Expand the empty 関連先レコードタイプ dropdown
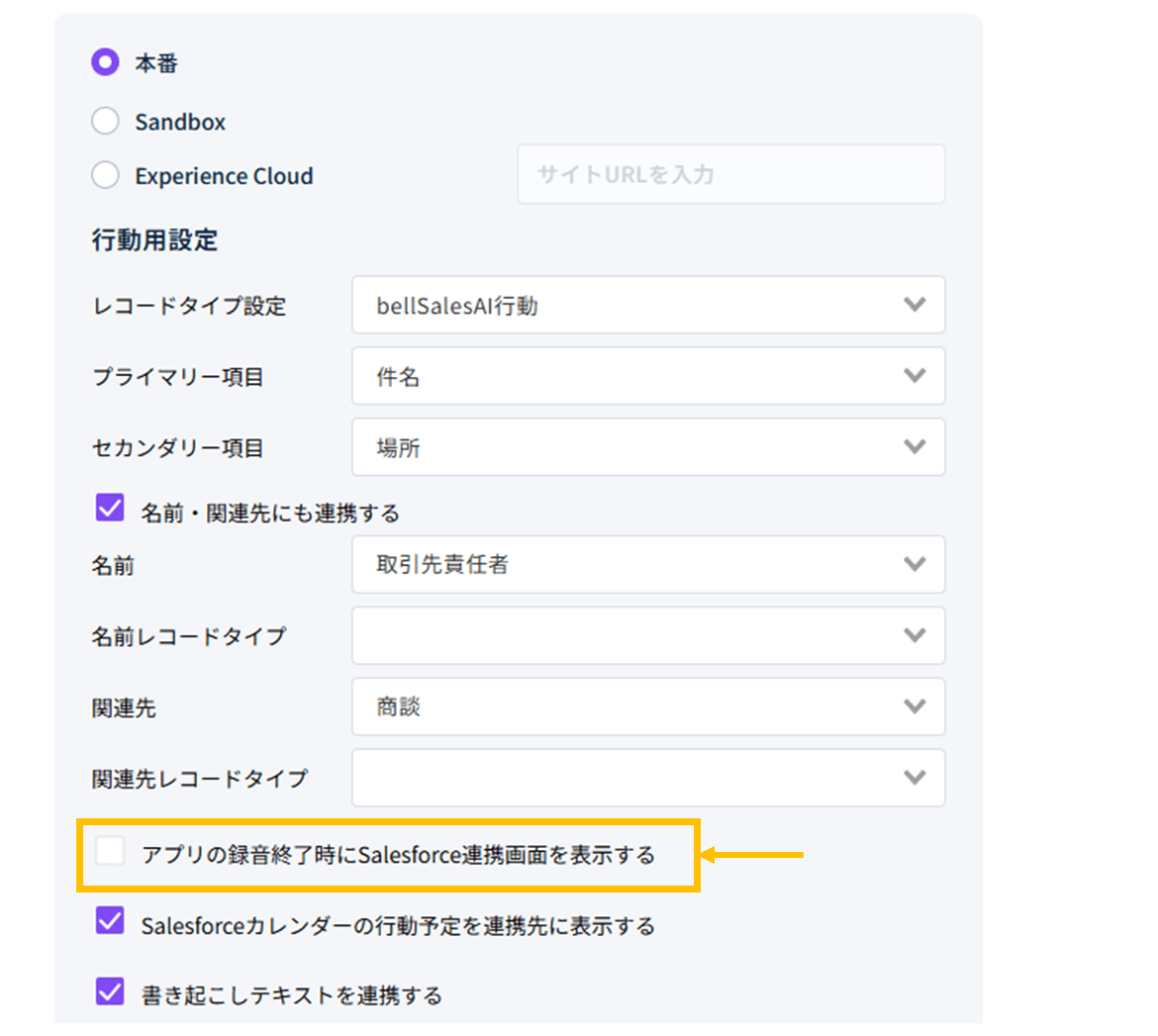 647,778
